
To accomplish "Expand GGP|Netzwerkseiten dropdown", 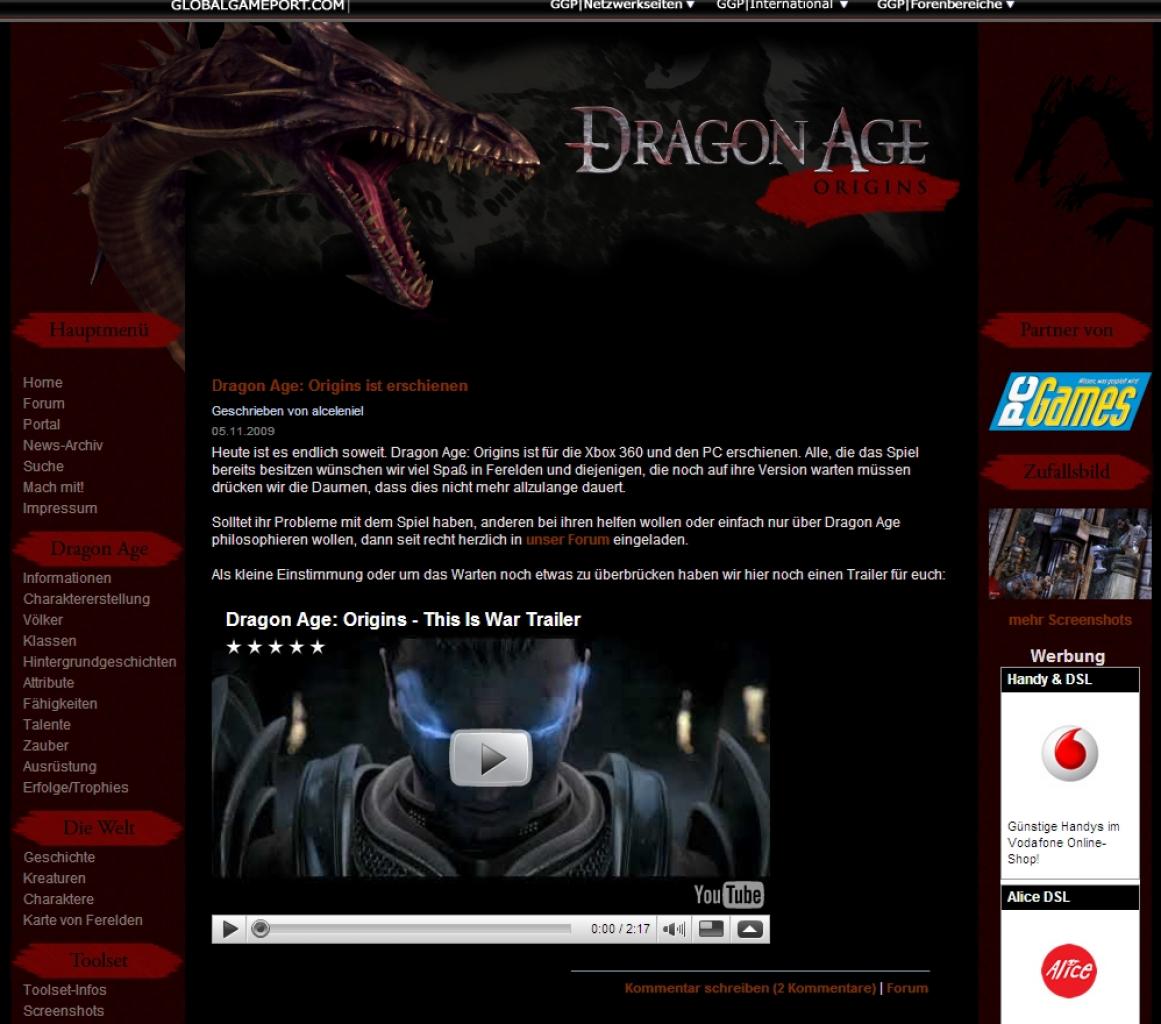I will (x=622, y=5).
